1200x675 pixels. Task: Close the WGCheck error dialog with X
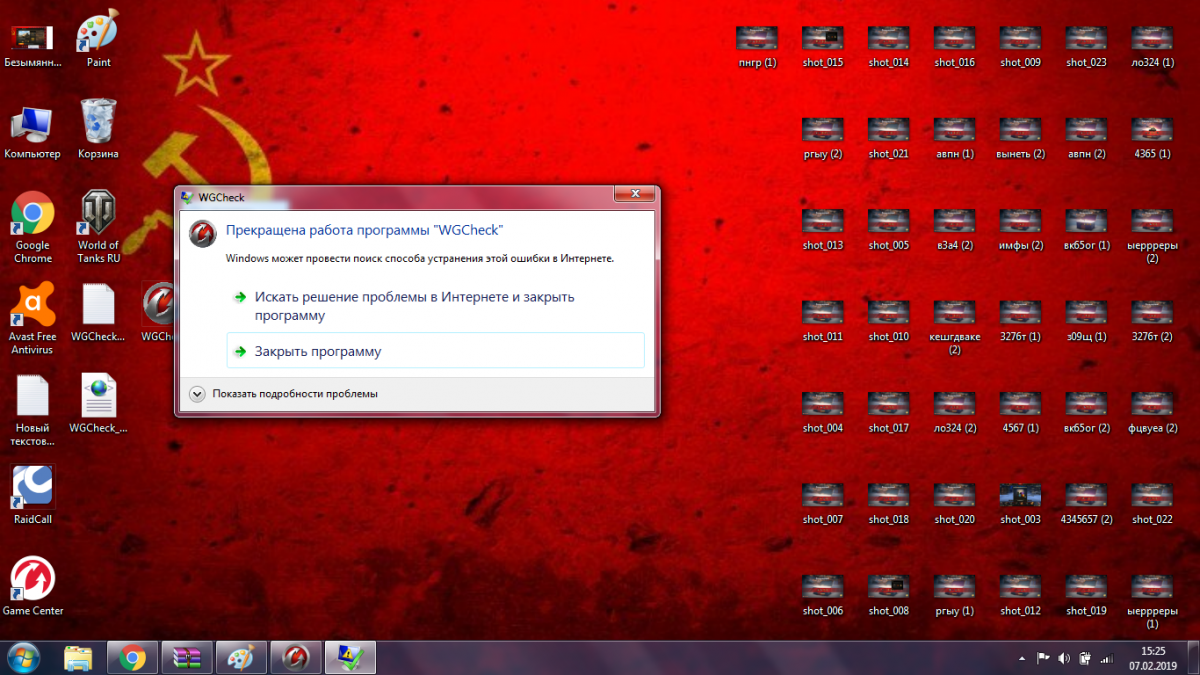[x=635, y=194]
